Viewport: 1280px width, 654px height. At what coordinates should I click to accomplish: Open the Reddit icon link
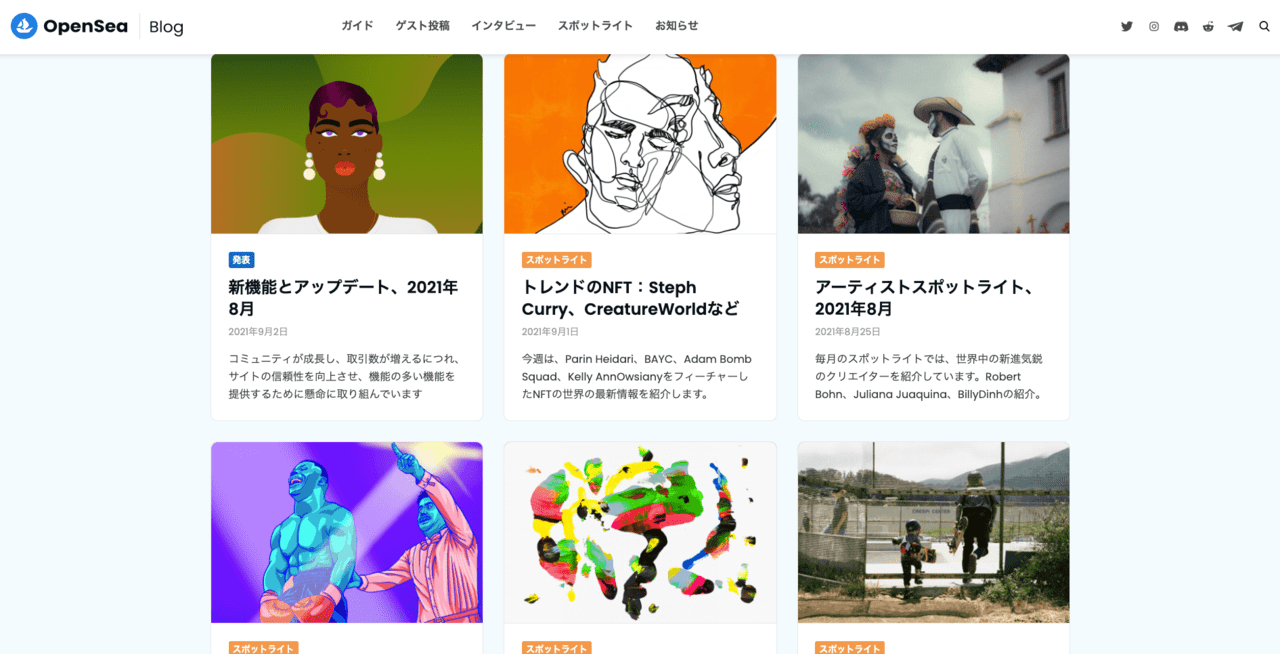tap(1208, 26)
